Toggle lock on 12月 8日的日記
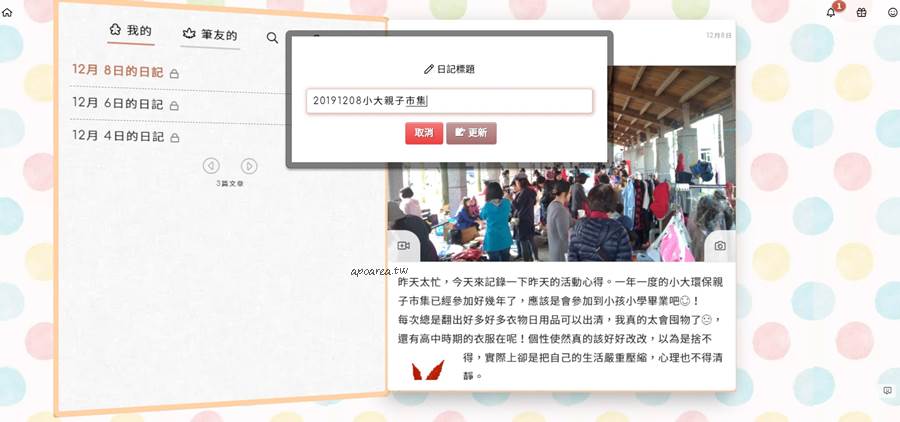 174,73
